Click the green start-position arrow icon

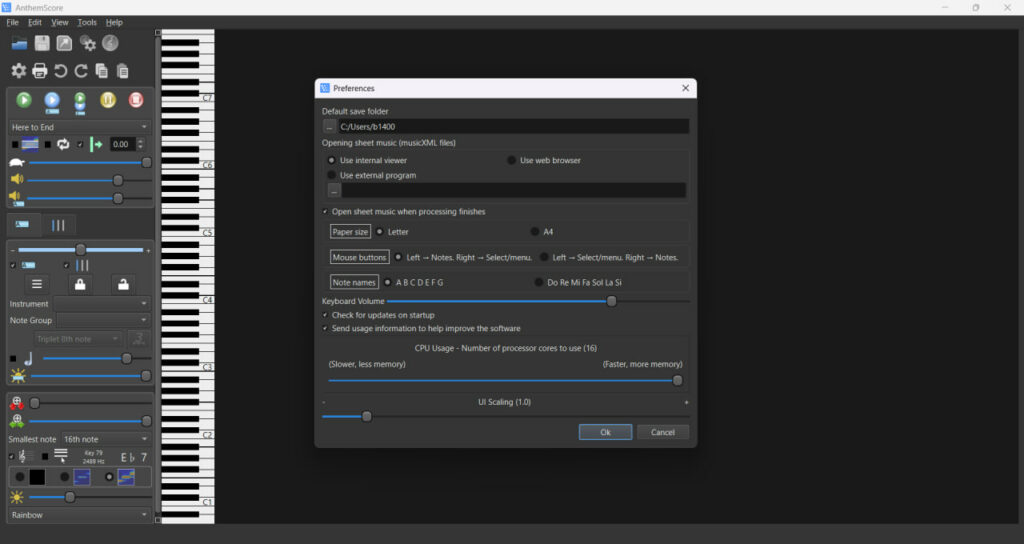click(97, 144)
